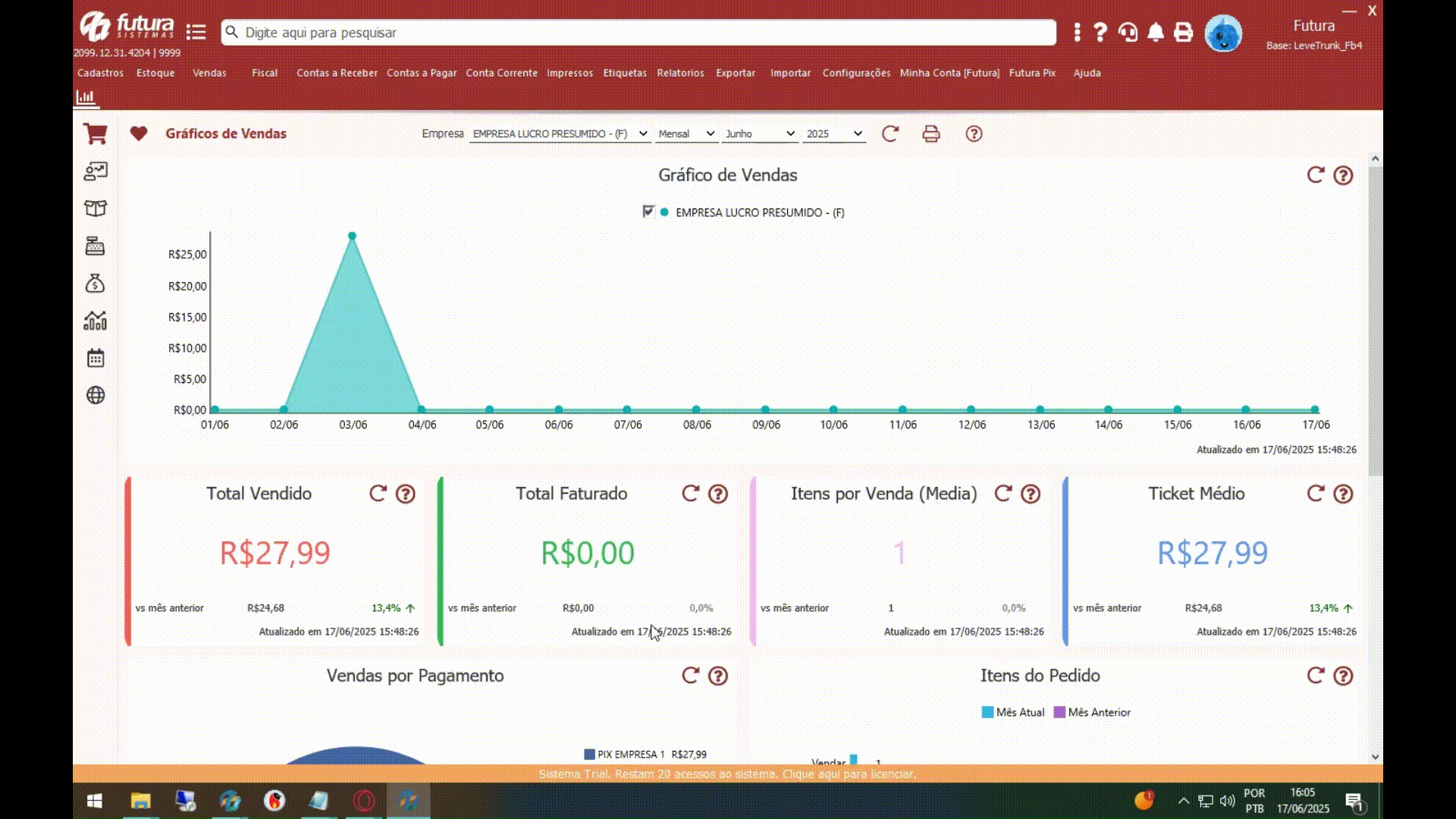Open the Windows Start button
This screenshot has width=1456, height=819.
point(95,801)
